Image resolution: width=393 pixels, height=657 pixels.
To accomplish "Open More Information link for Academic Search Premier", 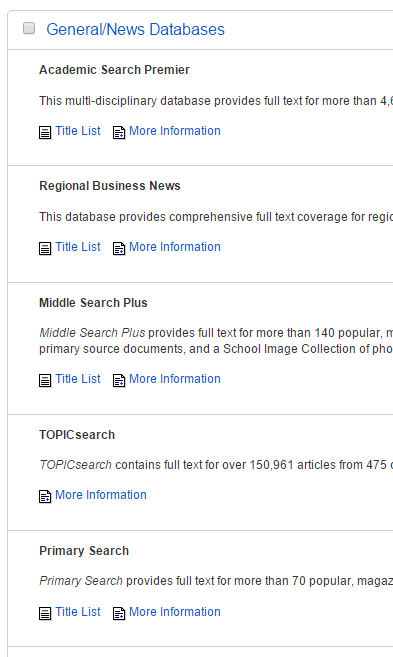I will click(x=175, y=131).
